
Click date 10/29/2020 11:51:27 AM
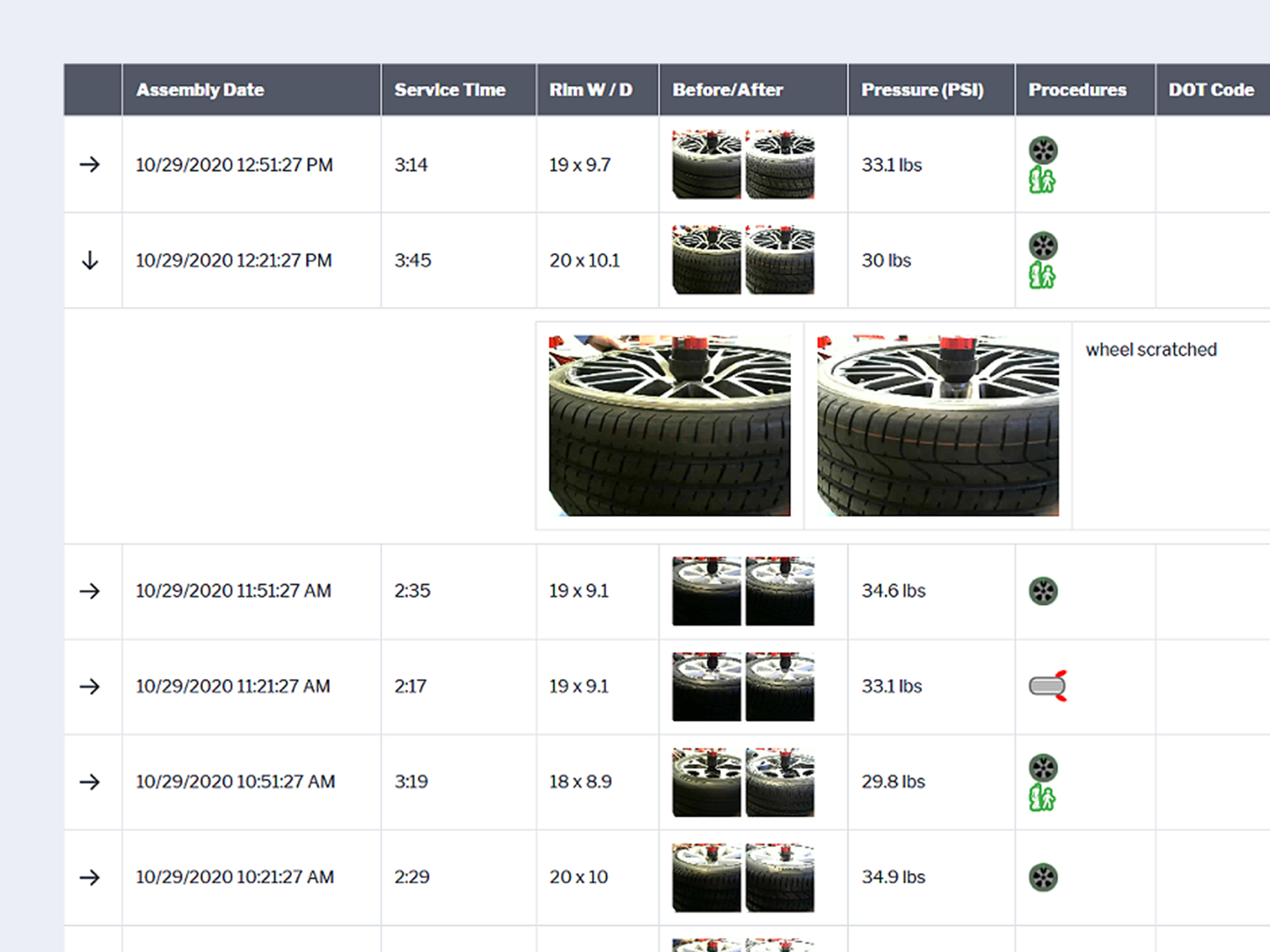pyautogui.click(x=233, y=591)
